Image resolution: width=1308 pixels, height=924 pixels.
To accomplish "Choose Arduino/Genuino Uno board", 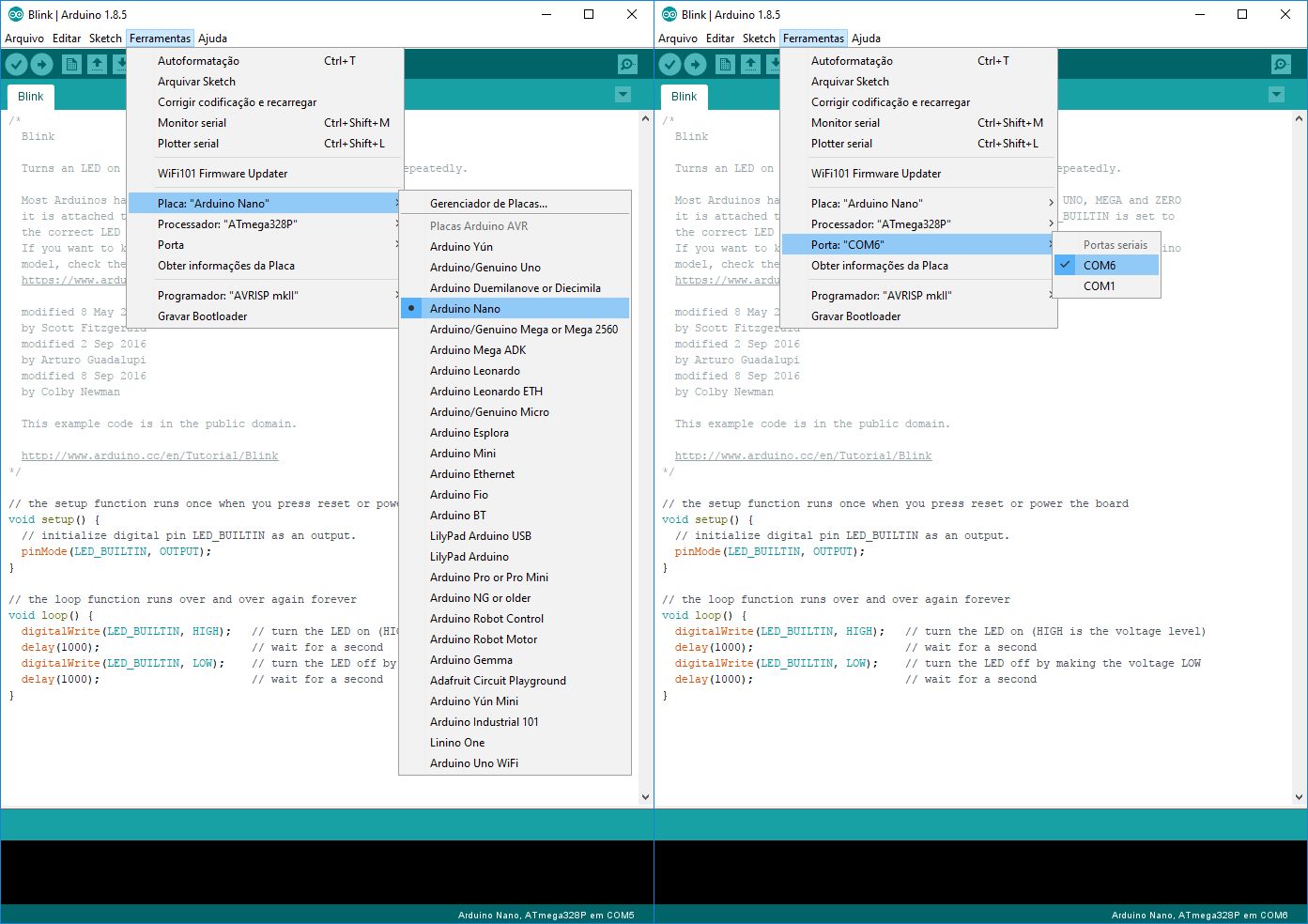I will pyautogui.click(x=515, y=267).
